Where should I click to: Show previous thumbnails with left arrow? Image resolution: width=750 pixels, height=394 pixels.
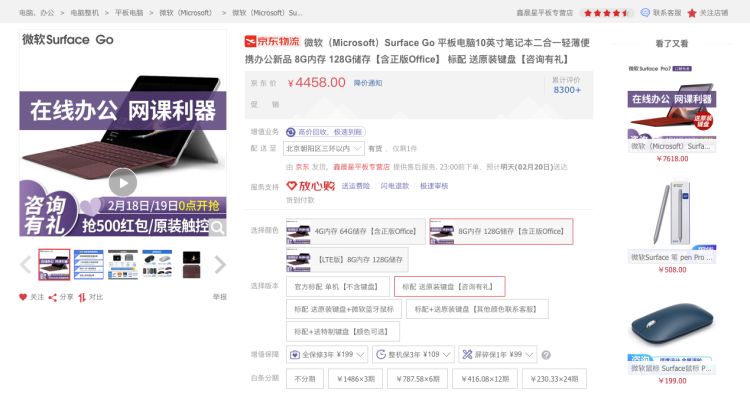(26, 264)
